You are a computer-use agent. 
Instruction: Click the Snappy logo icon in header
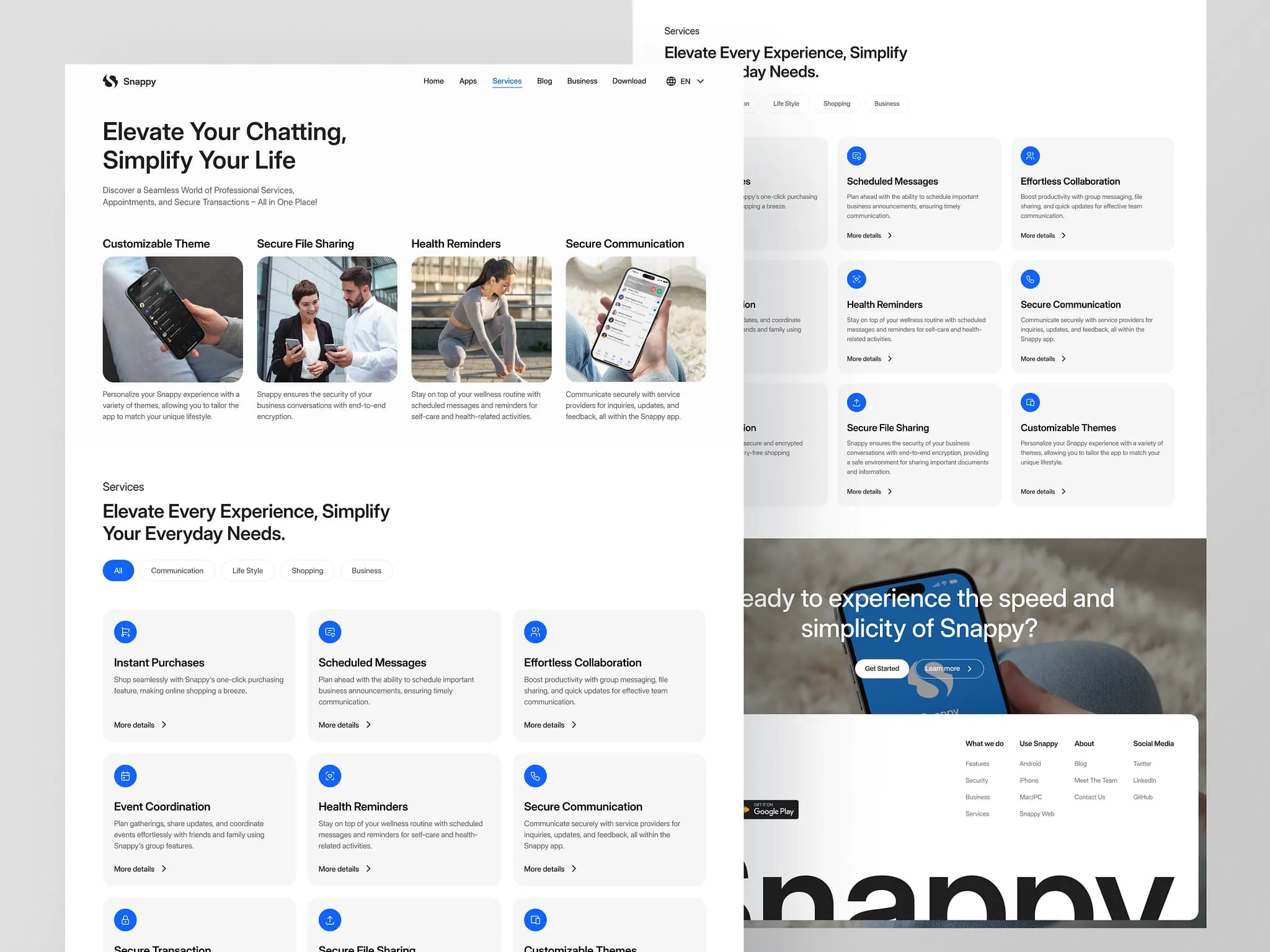point(110,81)
